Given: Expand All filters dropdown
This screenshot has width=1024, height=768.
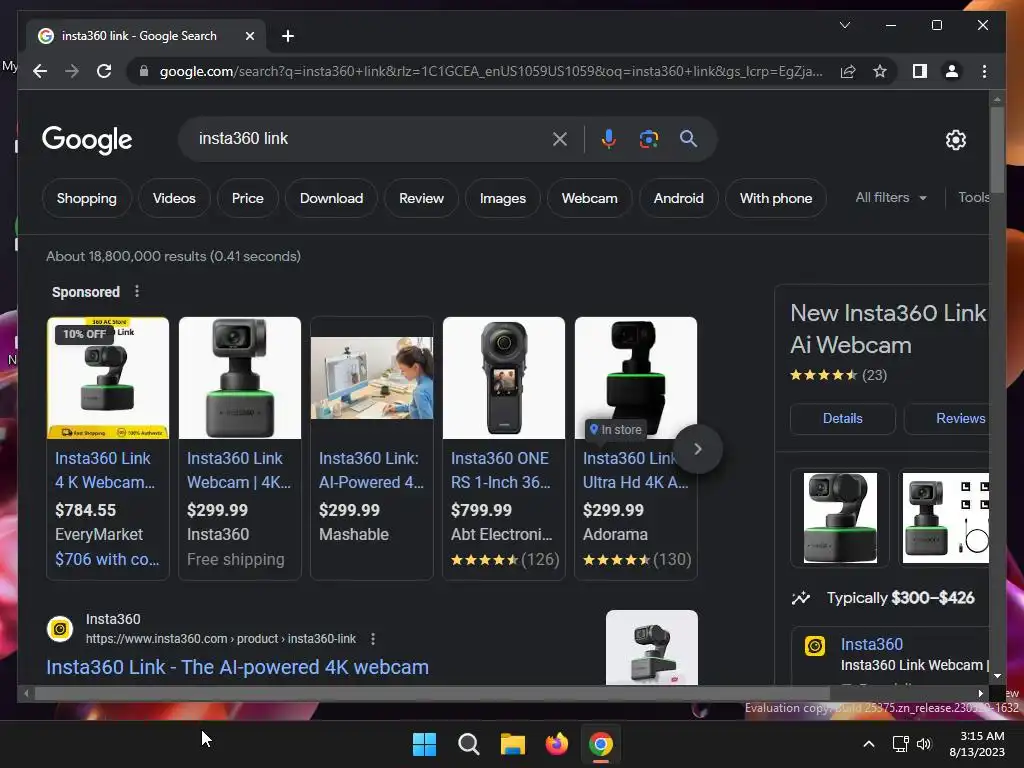Looking at the screenshot, I should pos(891,197).
